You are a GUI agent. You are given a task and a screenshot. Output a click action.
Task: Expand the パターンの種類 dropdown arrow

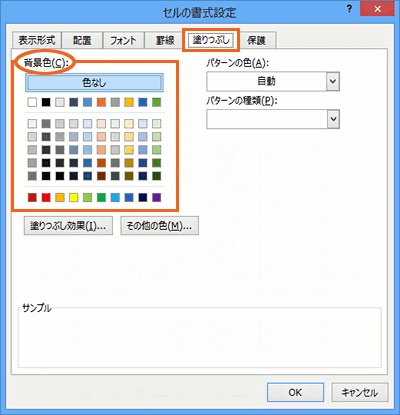tap(333, 119)
